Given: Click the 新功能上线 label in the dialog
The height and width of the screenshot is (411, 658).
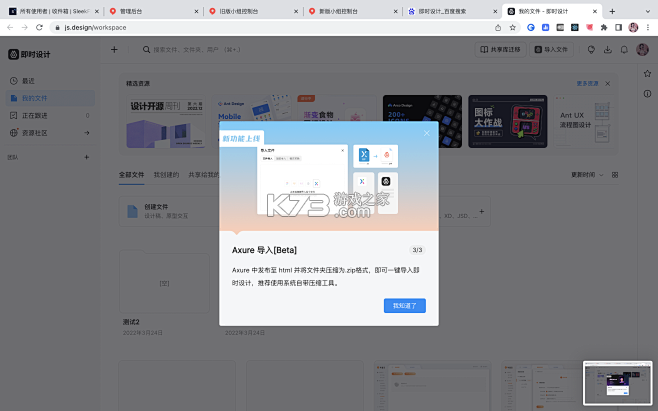Looking at the screenshot, I should coord(241,139).
